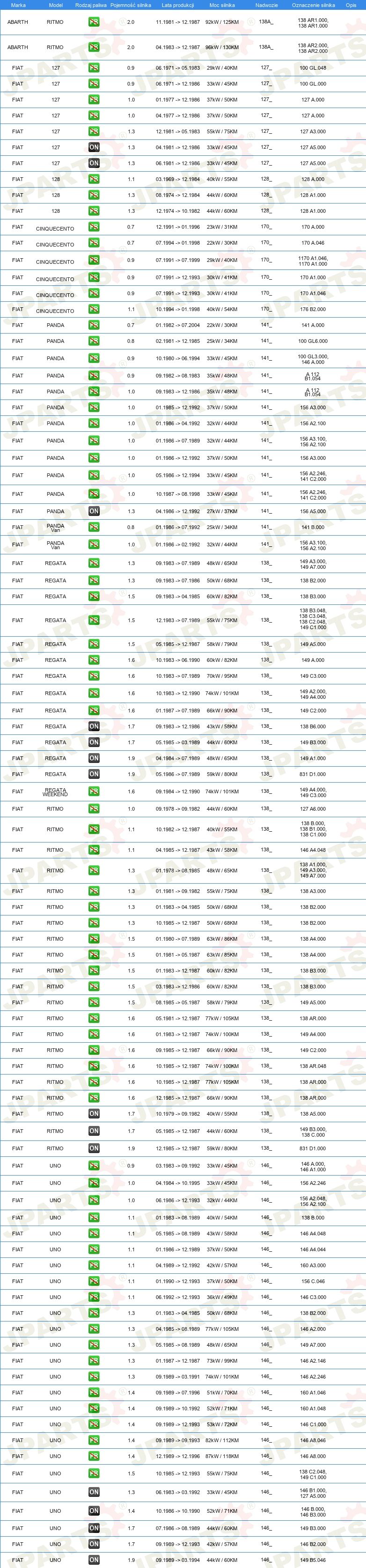The image size is (366, 1568).
Task: Click petrol icon in Fiat 128 A.000 row
Action: coord(94,179)
